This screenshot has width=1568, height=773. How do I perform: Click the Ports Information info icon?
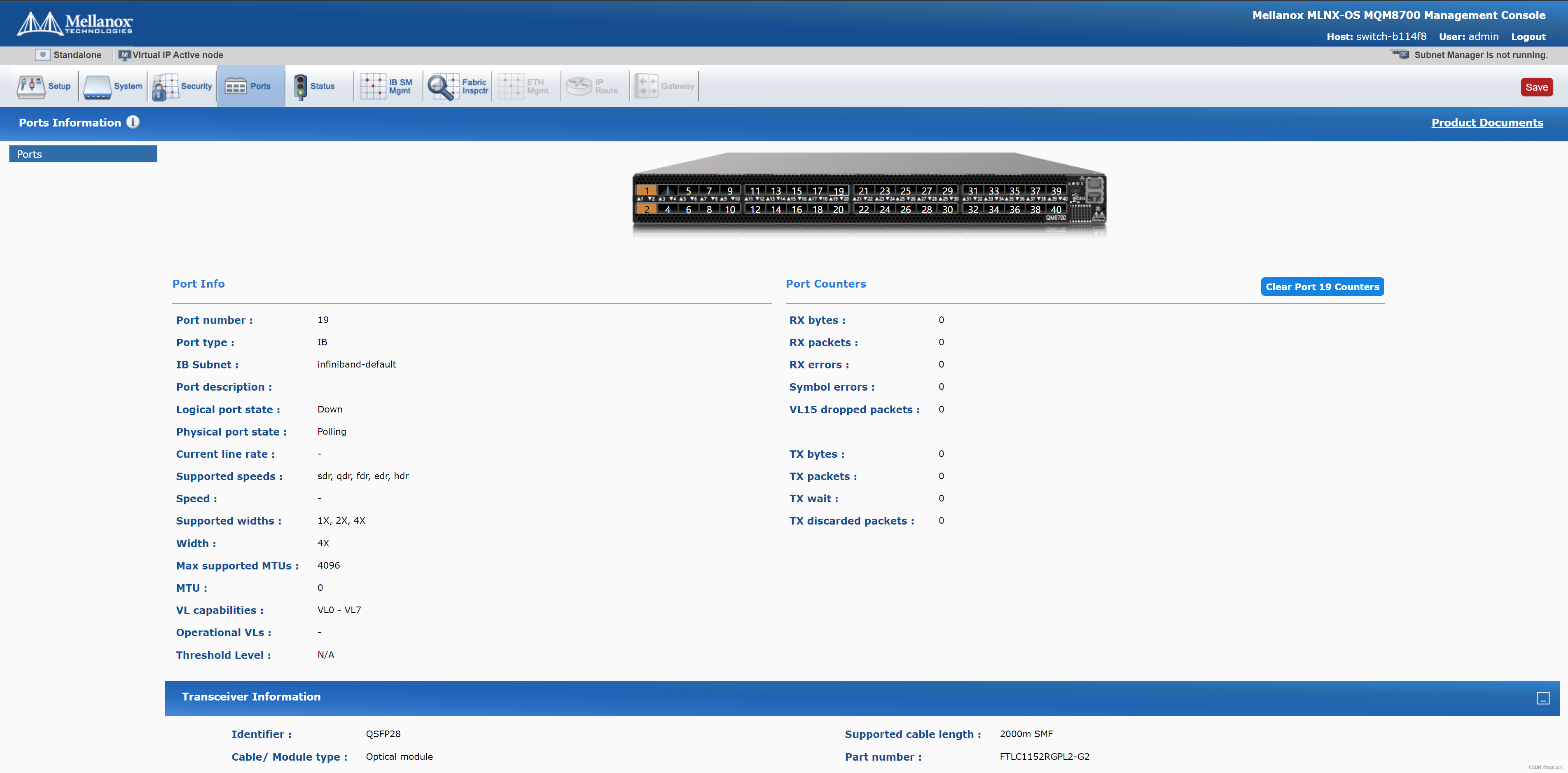click(133, 122)
